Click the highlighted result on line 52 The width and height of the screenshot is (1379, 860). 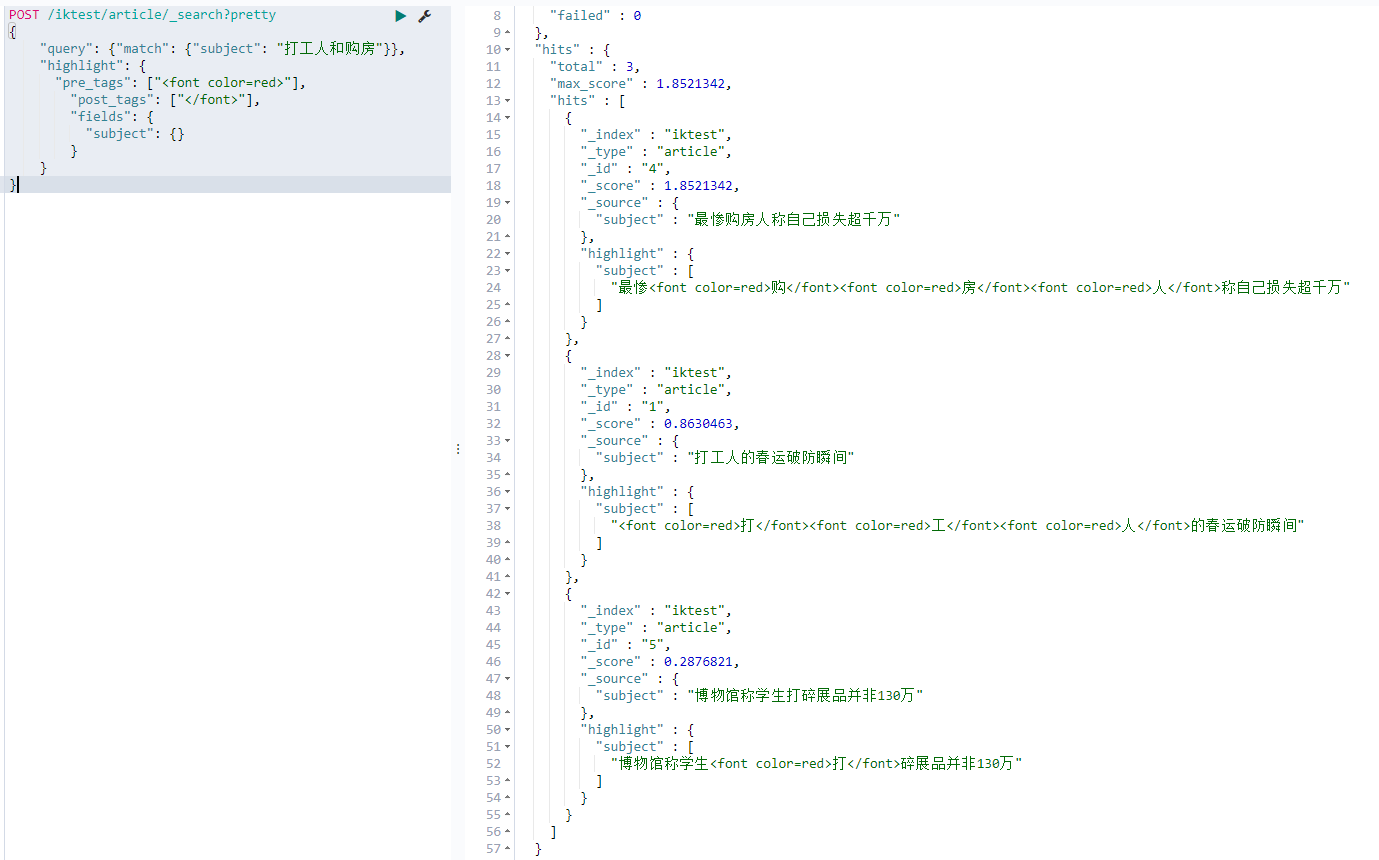(816, 764)
